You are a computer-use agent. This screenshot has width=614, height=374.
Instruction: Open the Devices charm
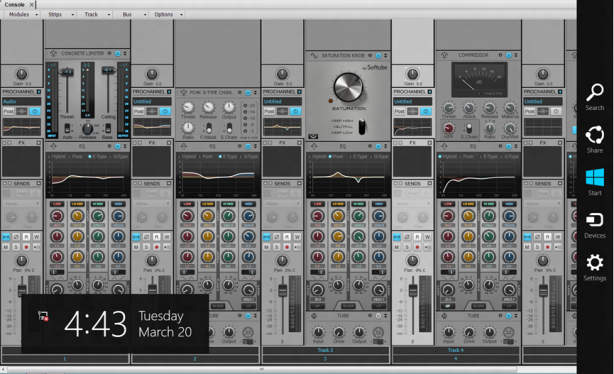[594, 225]
